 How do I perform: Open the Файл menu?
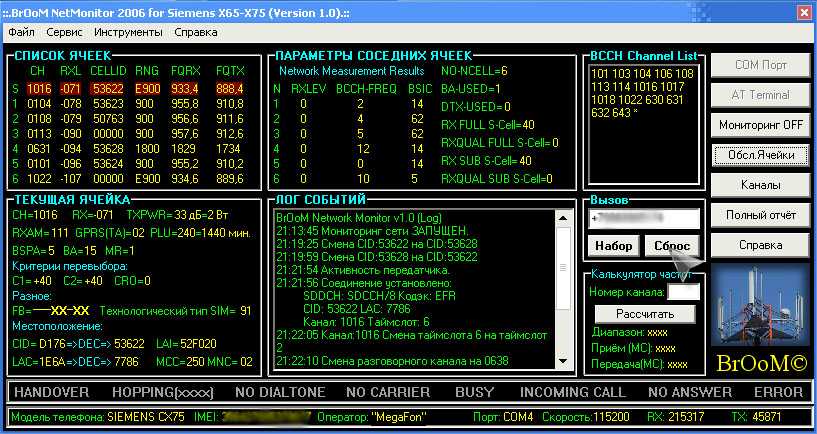click(21, 32)
